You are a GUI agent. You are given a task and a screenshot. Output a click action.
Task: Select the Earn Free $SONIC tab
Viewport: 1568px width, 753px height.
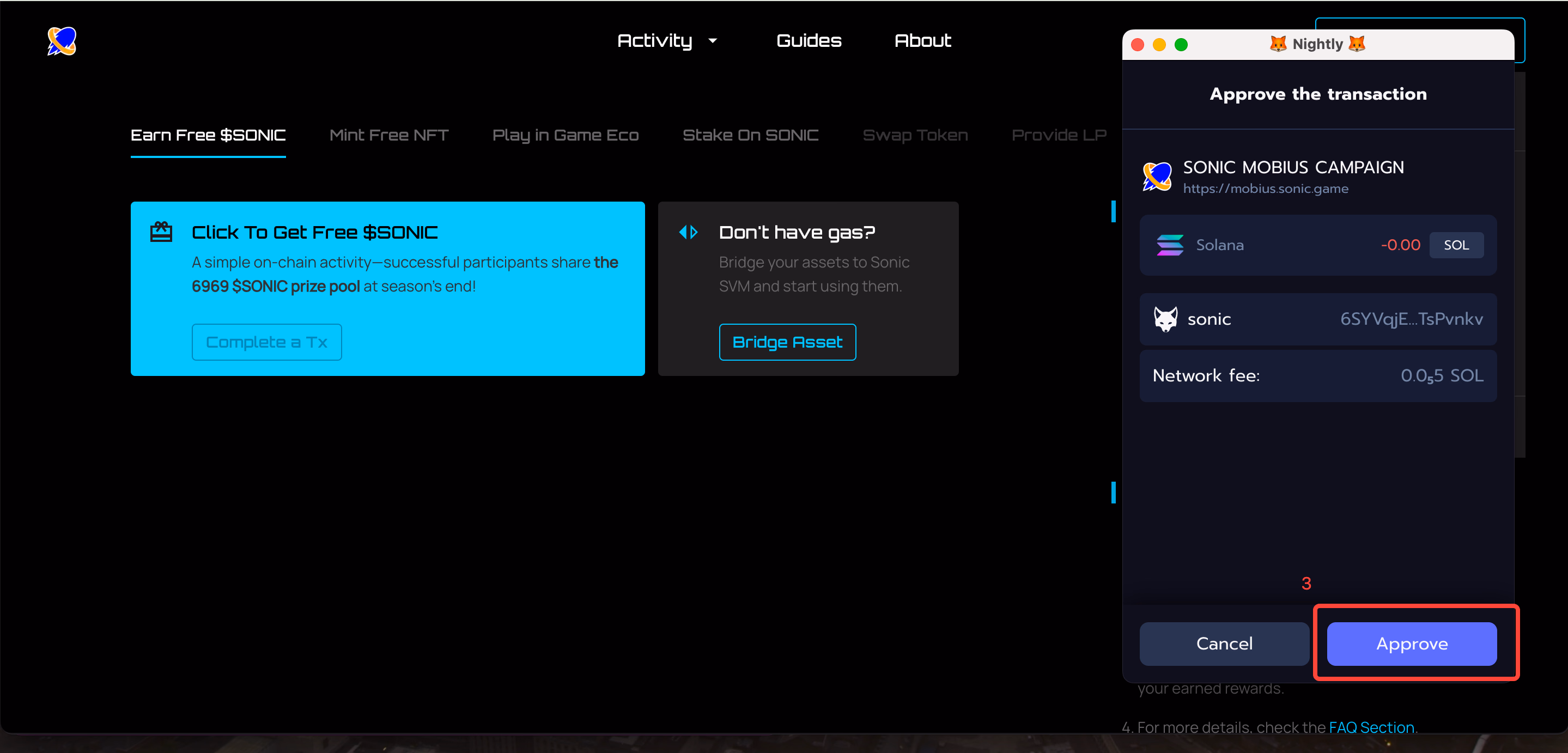click(208, 135)
